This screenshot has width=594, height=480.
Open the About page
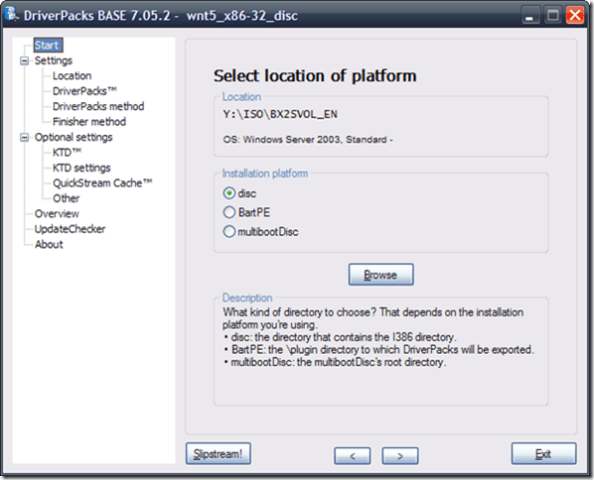point(49,244)
